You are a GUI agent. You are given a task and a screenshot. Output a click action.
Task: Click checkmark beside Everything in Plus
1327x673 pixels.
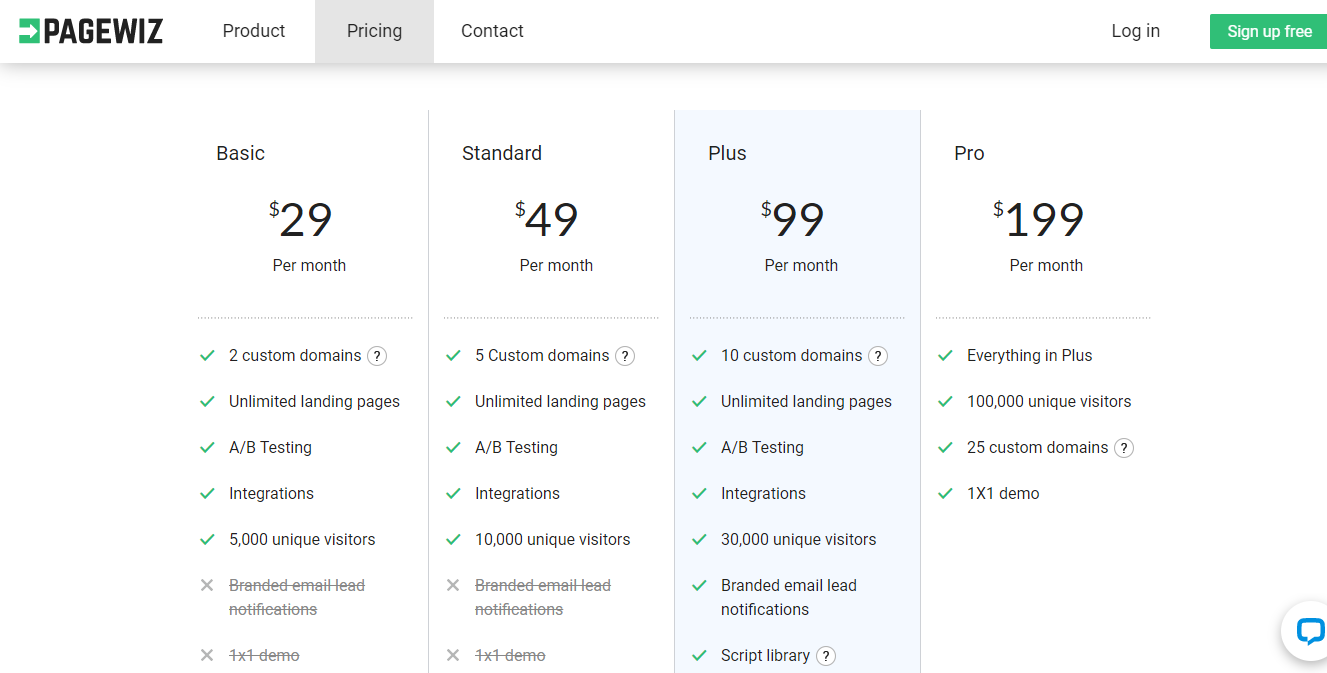click(945, 356)
